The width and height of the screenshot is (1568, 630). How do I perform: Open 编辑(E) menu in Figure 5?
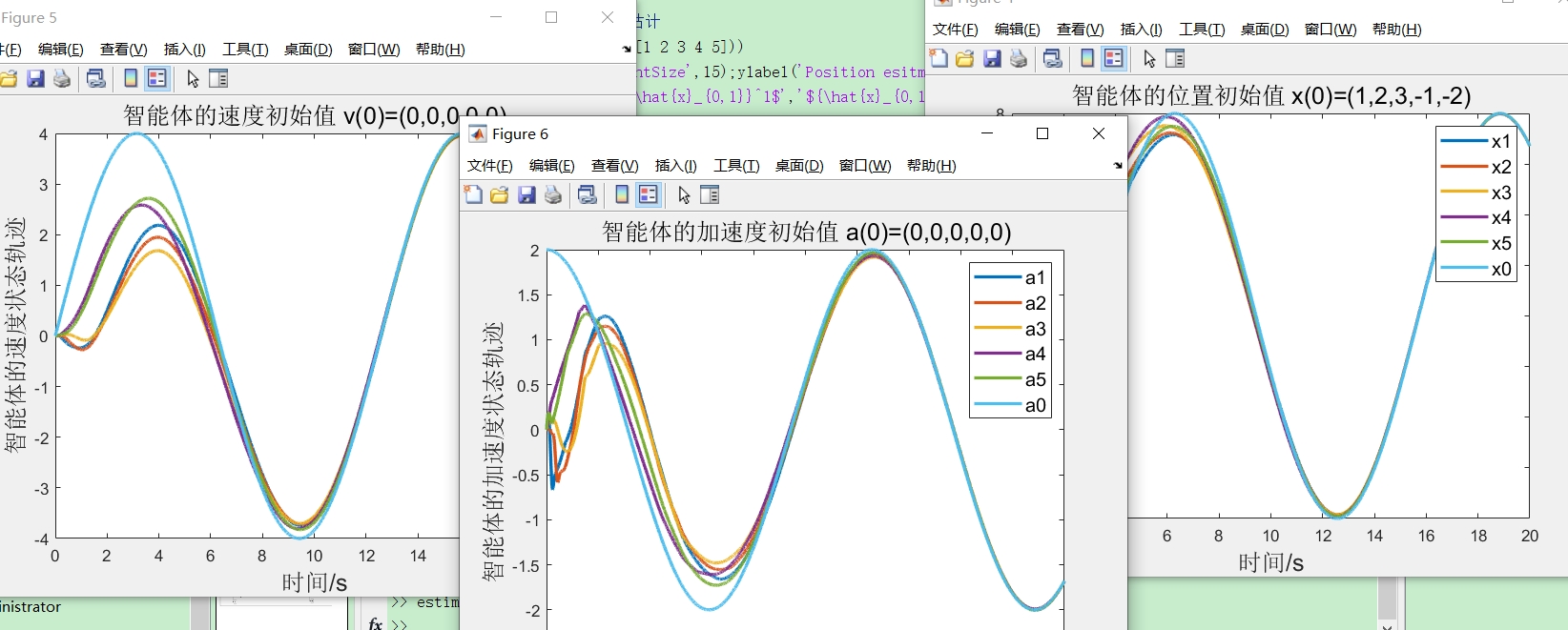tap(61, 50)
